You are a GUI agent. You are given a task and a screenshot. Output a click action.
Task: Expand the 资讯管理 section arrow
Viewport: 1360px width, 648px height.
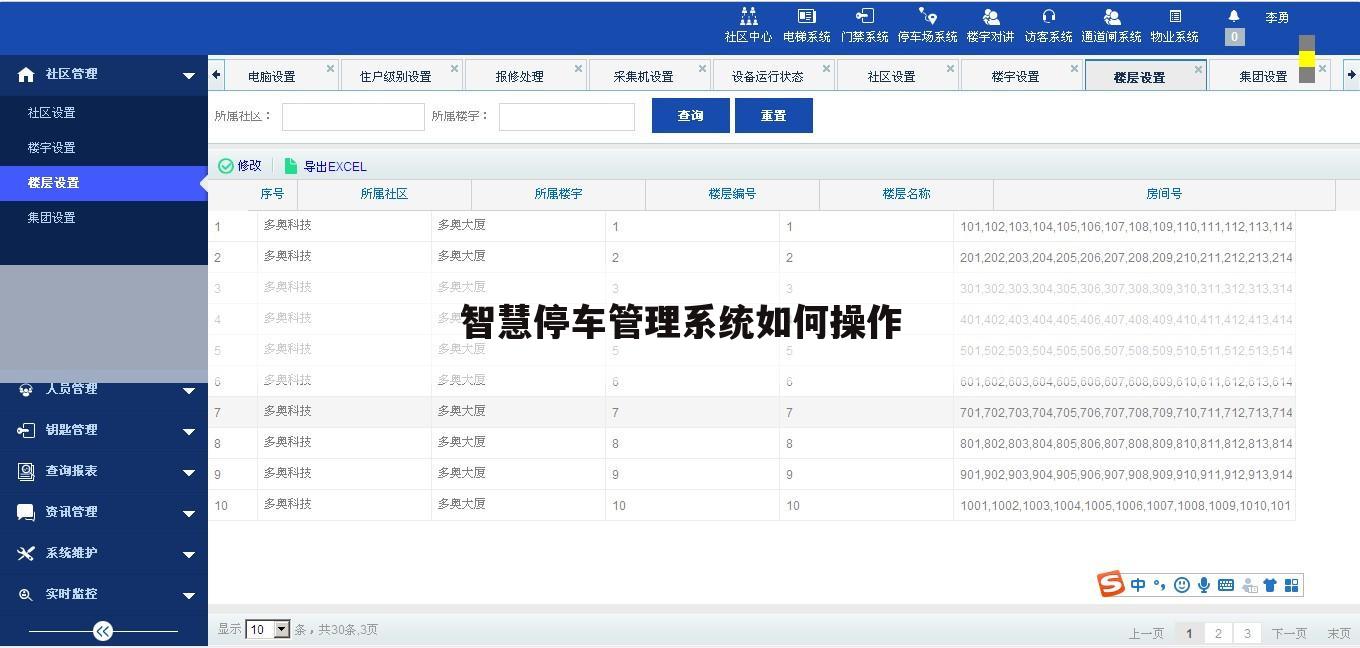[188, 513]
